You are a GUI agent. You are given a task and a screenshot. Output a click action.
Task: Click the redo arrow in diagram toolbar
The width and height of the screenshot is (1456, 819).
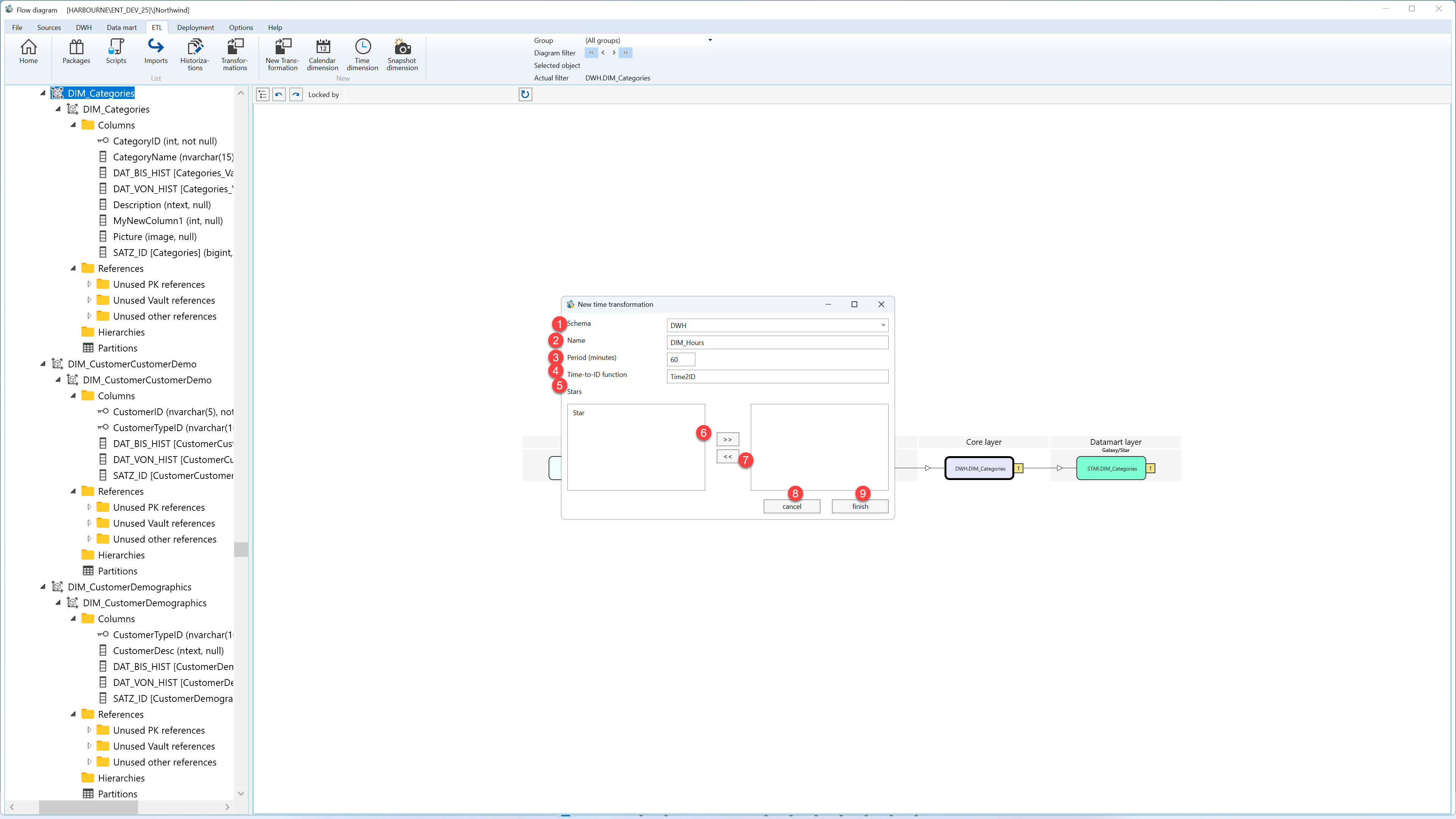[x=296, y=94]
